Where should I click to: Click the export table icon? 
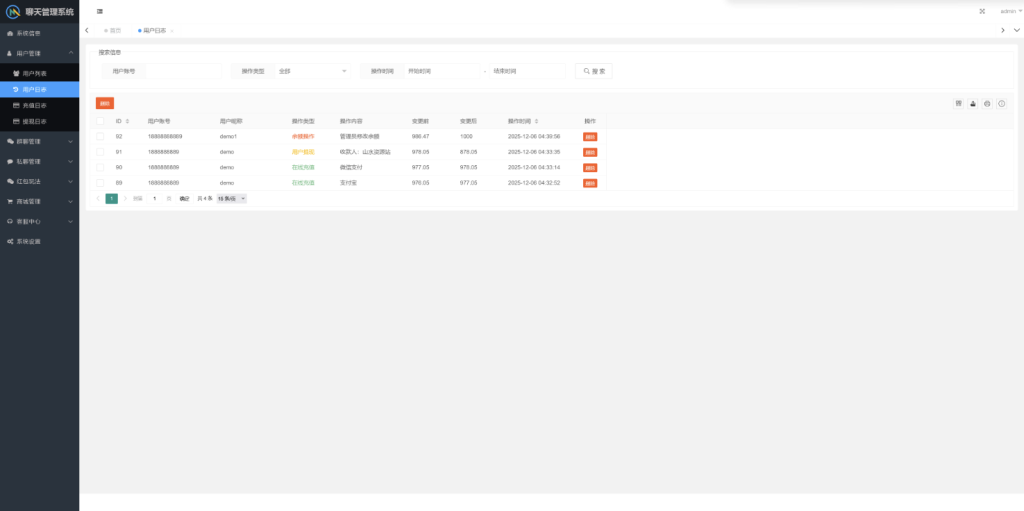point(972,103)
